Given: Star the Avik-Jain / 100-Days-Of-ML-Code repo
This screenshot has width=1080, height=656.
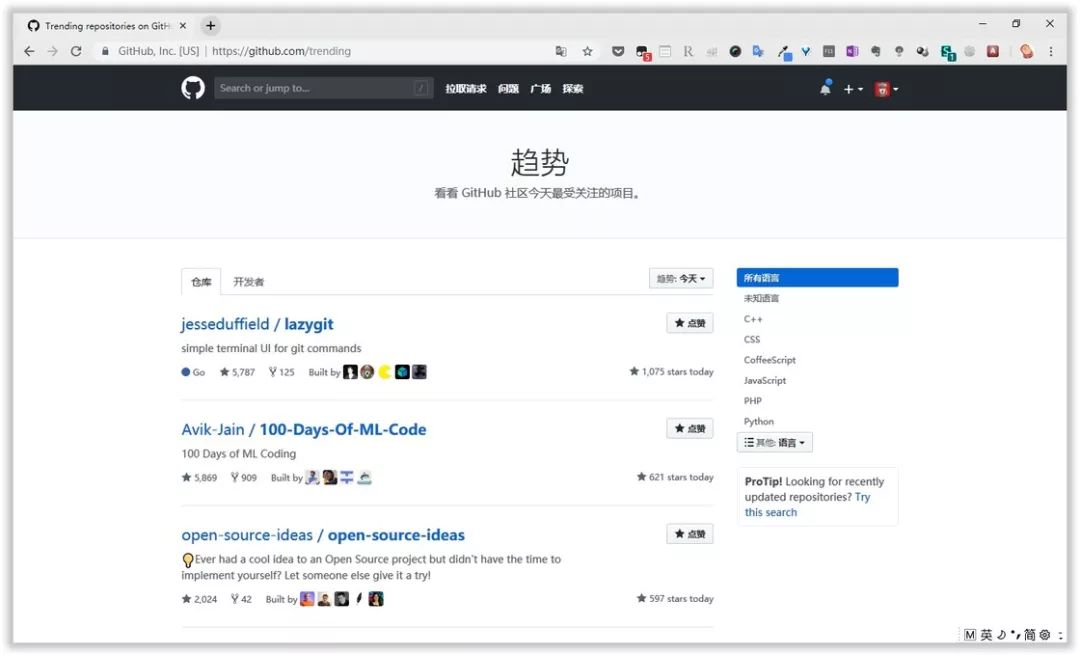Looking at the screenshot, I should [689, 429].
